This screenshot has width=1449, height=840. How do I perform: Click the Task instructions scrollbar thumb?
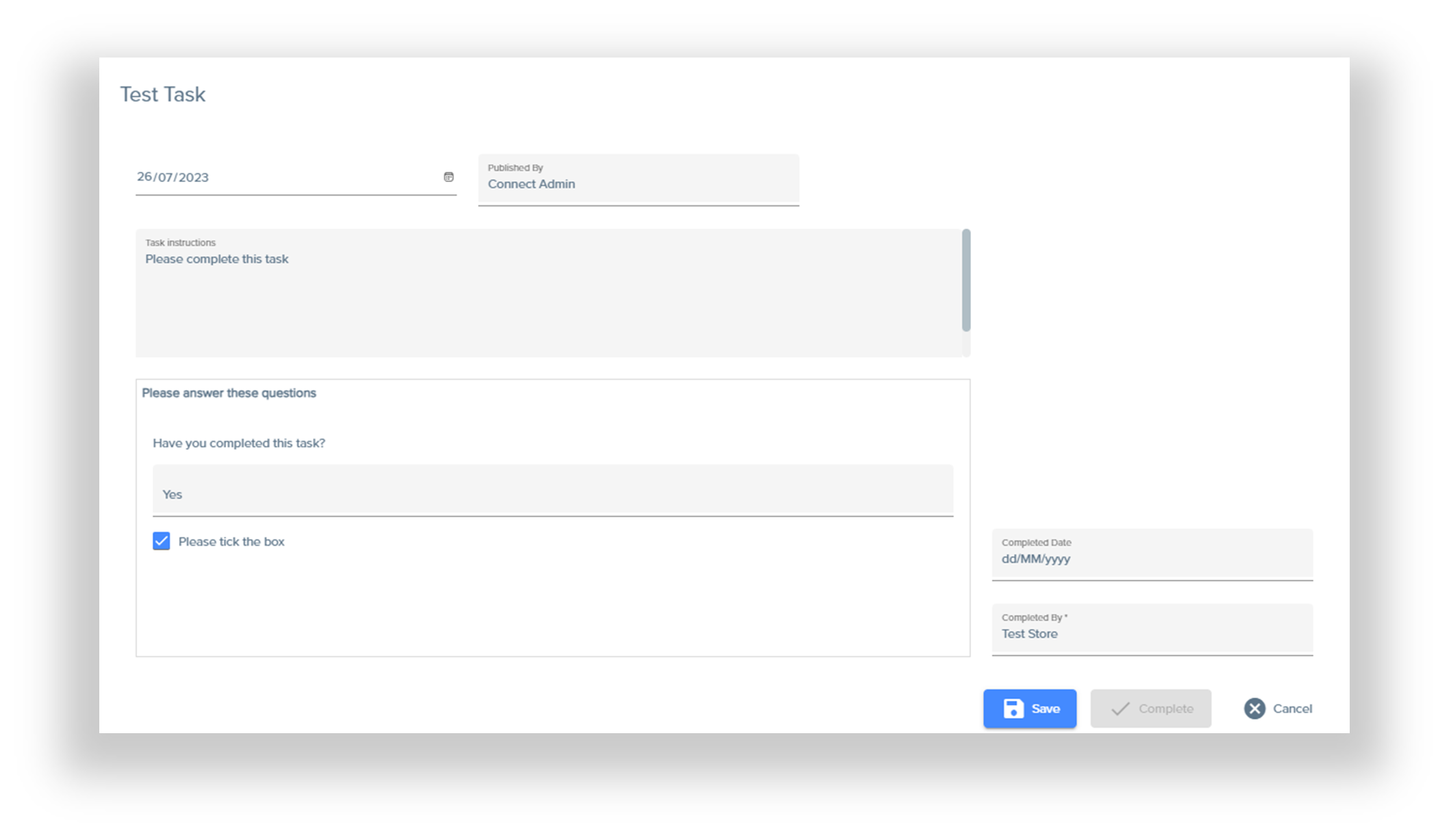(966, 281)
